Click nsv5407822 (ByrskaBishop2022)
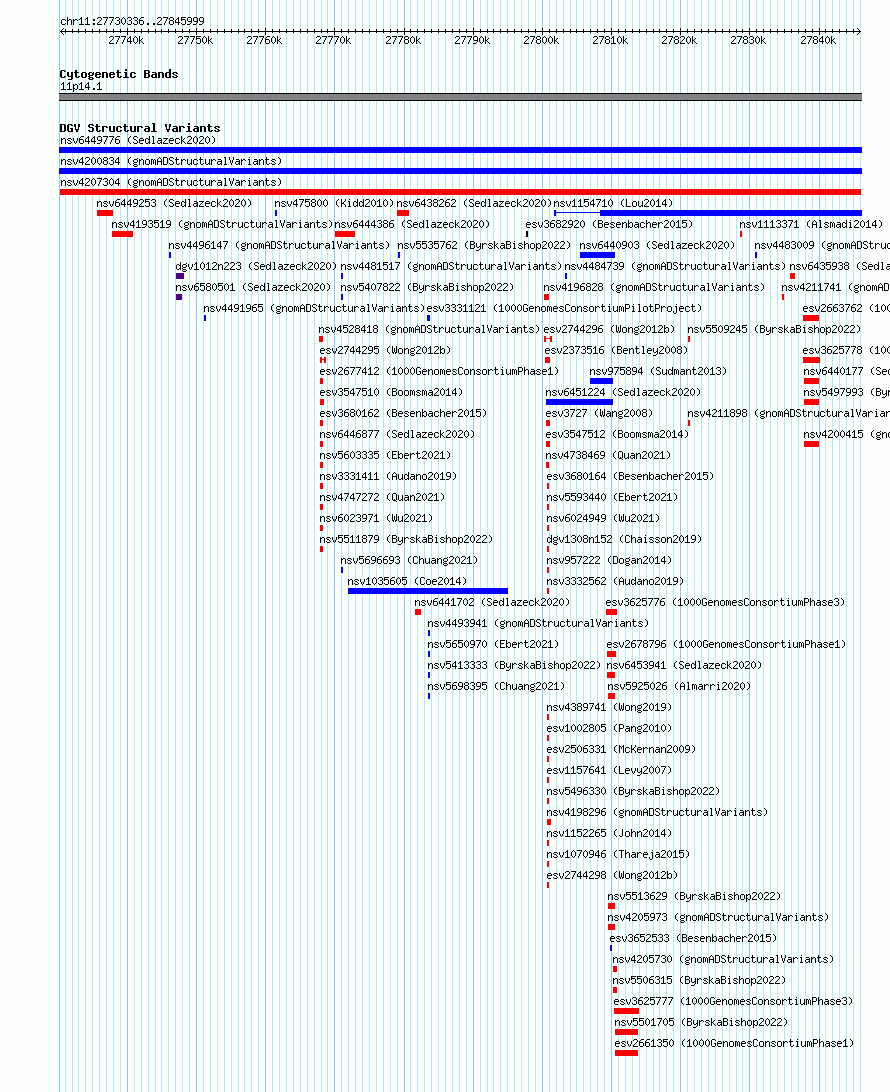The image size is (890, 1092). [x=427, y=286]
